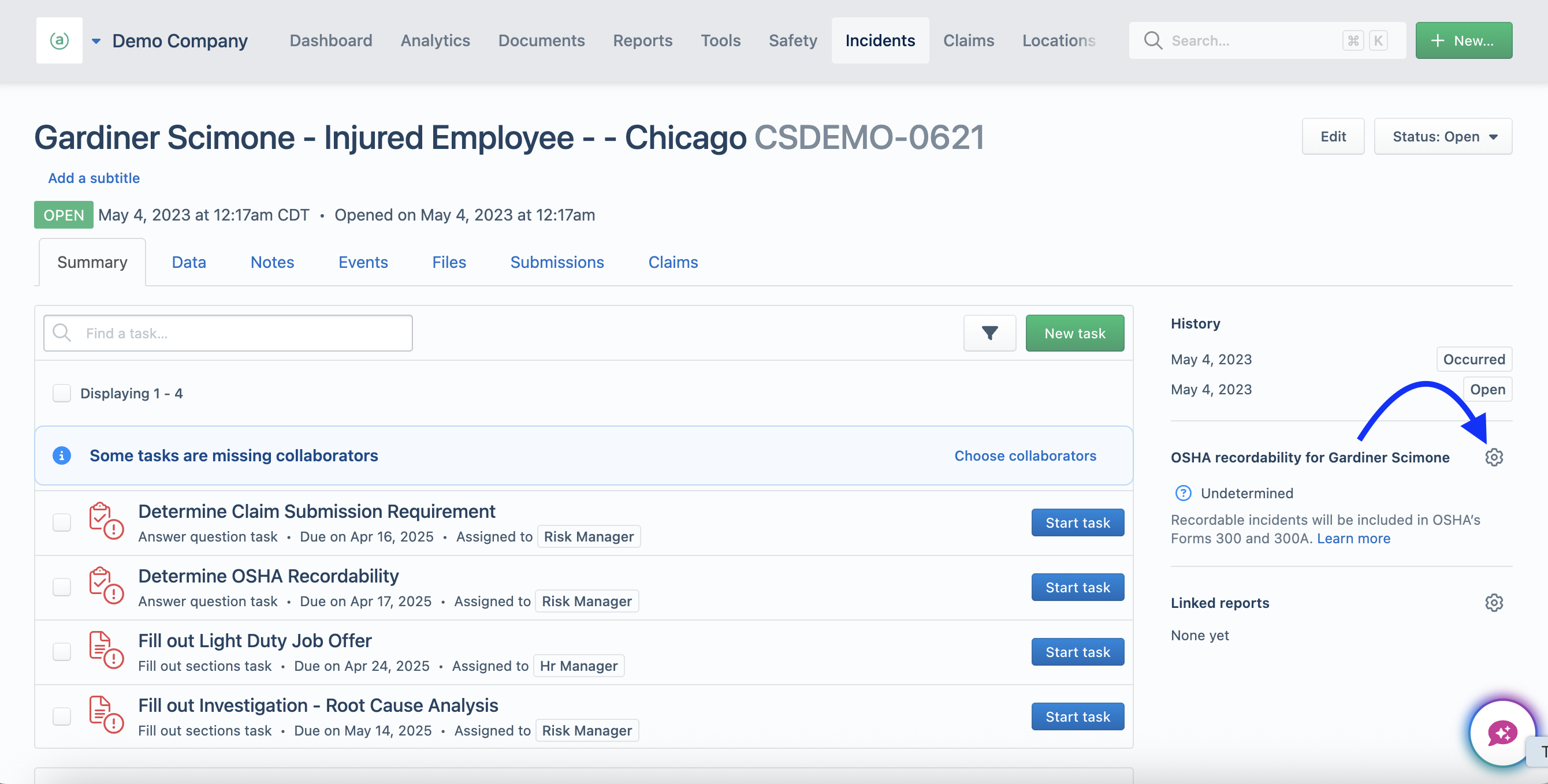1548x784 pixels.
Task: Open Safety in top navigation
Action: point(792,40)
